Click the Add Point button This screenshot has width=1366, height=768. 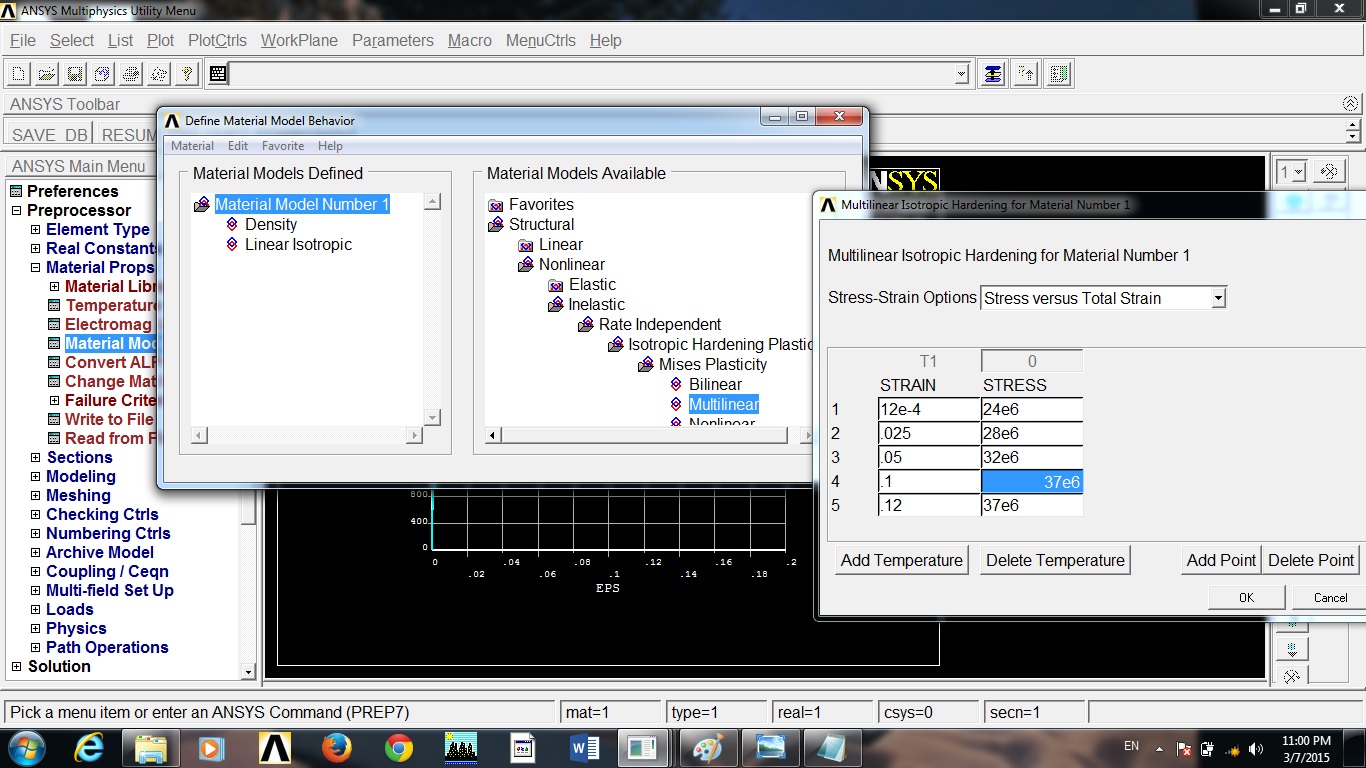tap(1221, 560)
